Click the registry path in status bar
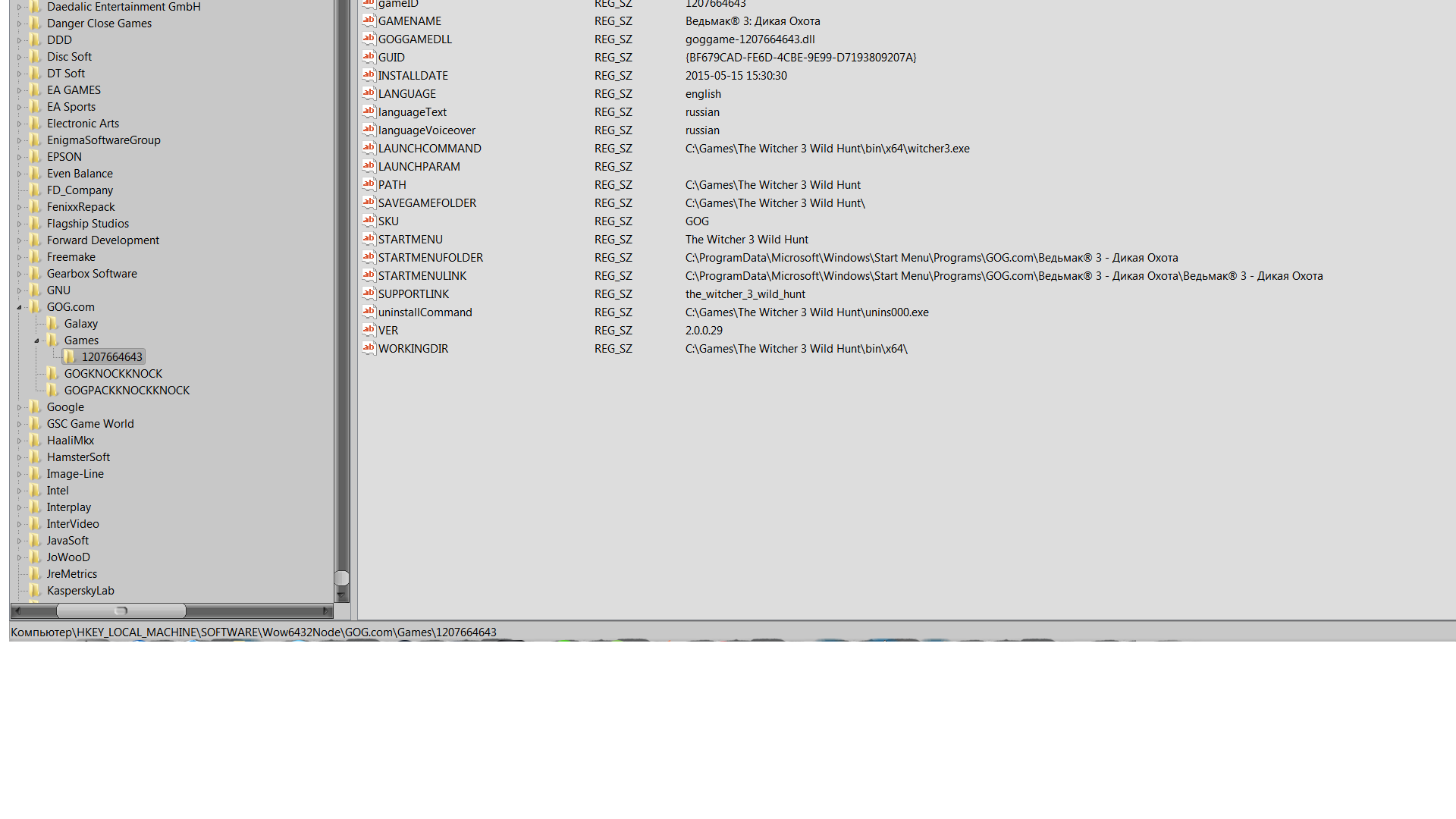The image size is (1456, 819). [x=253, y=632]
